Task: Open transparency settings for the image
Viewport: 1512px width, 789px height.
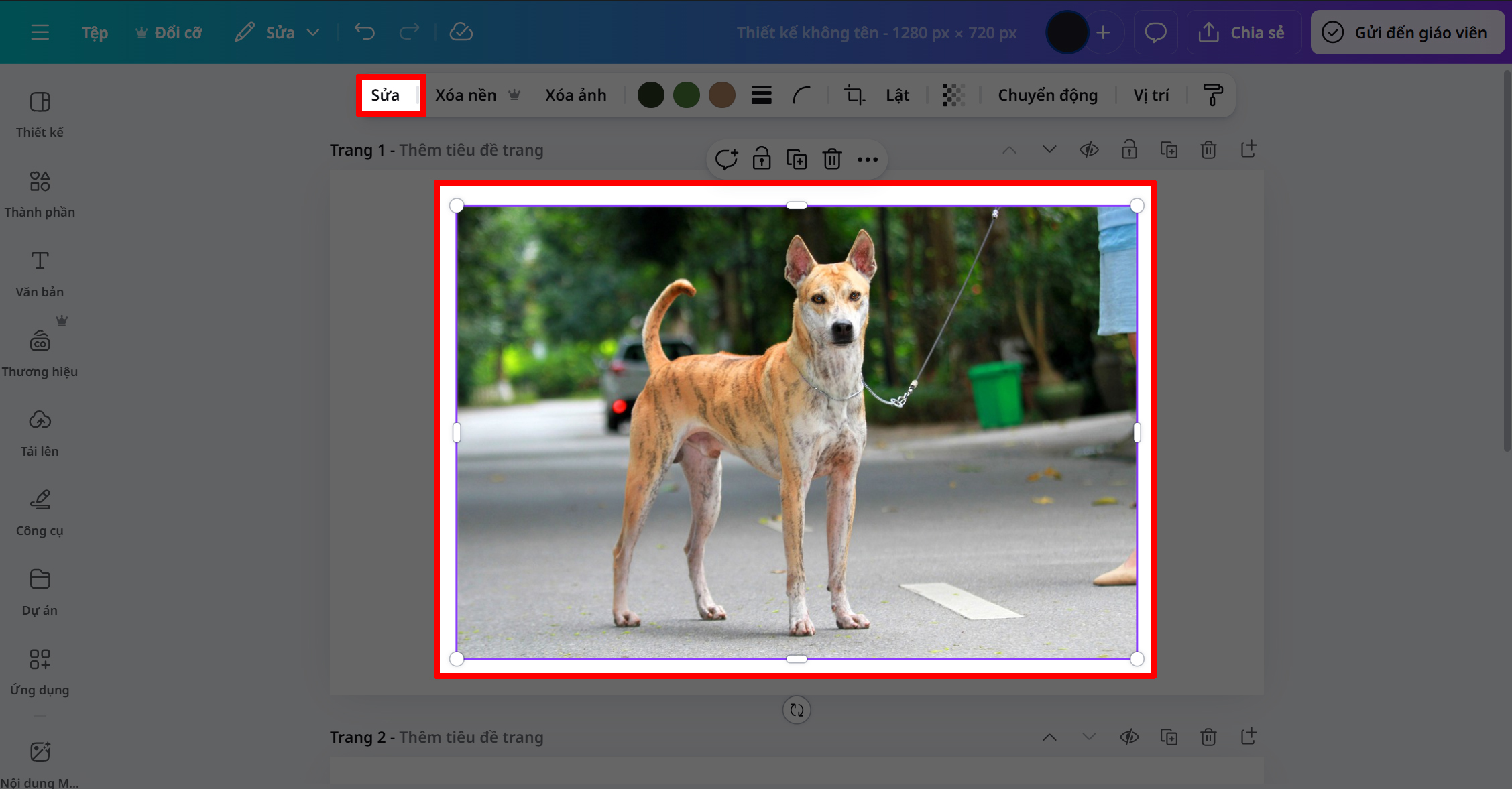Action: tap(953, 95)
